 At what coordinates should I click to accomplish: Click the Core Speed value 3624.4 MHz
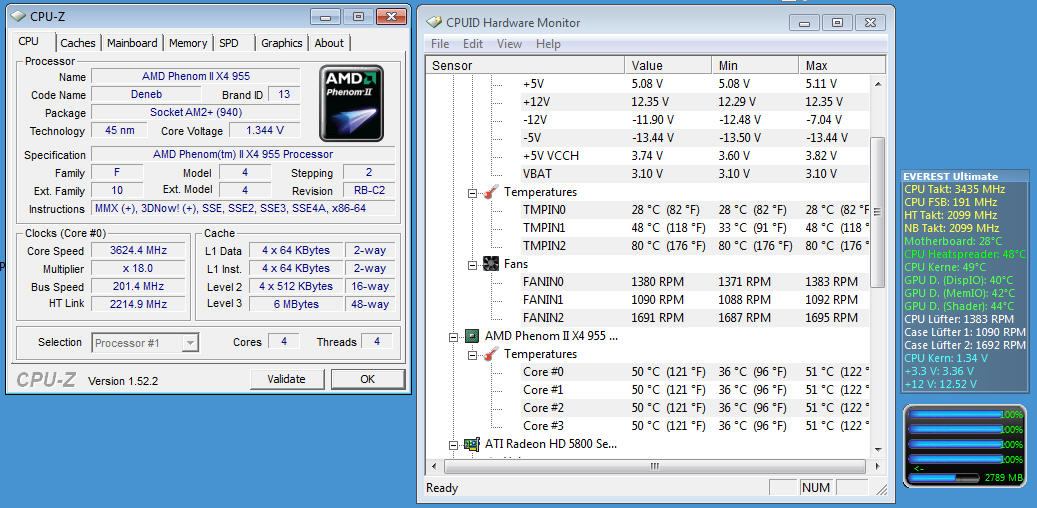(138, 251)
